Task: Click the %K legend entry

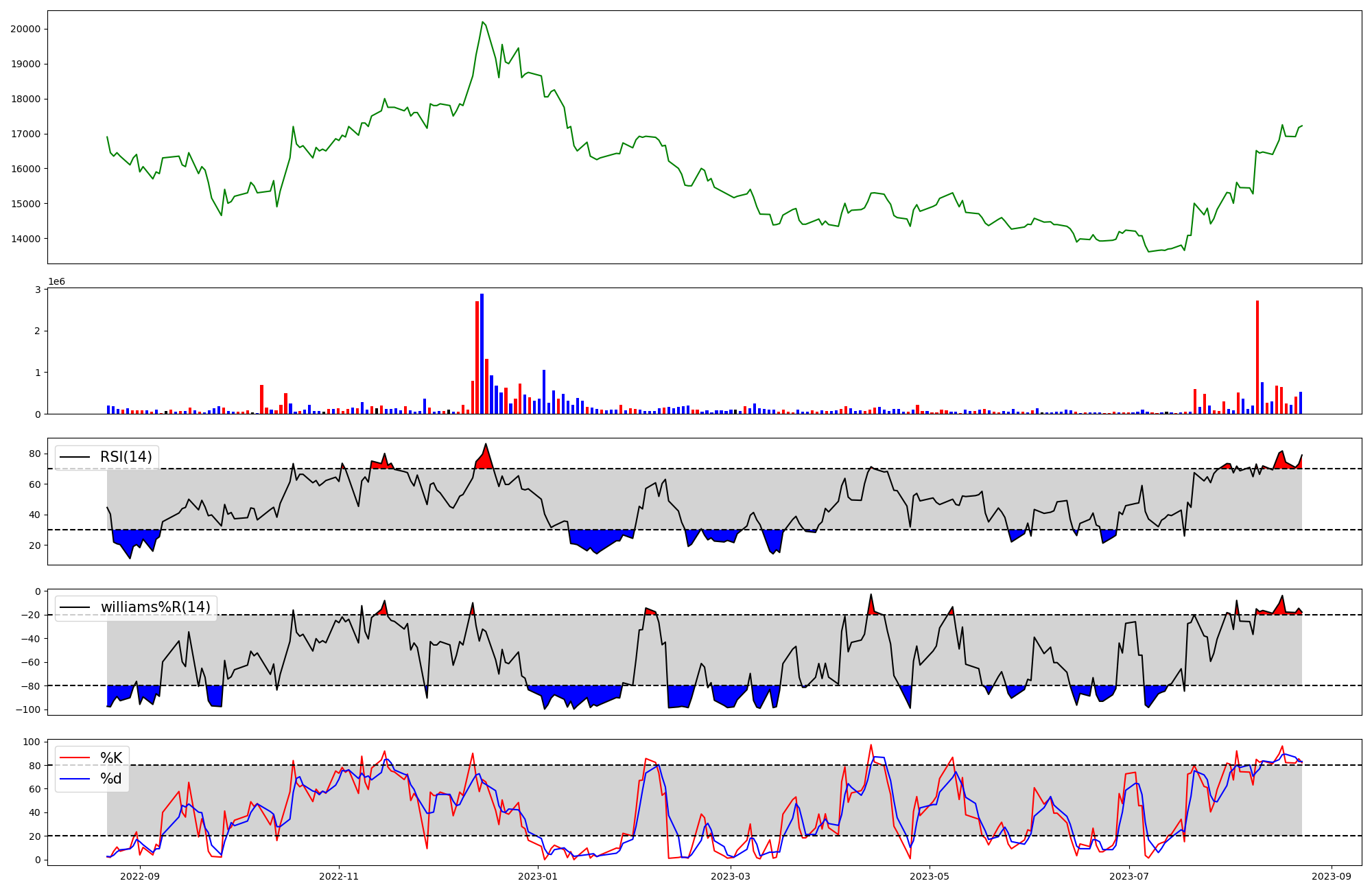Action: (111, 758)
